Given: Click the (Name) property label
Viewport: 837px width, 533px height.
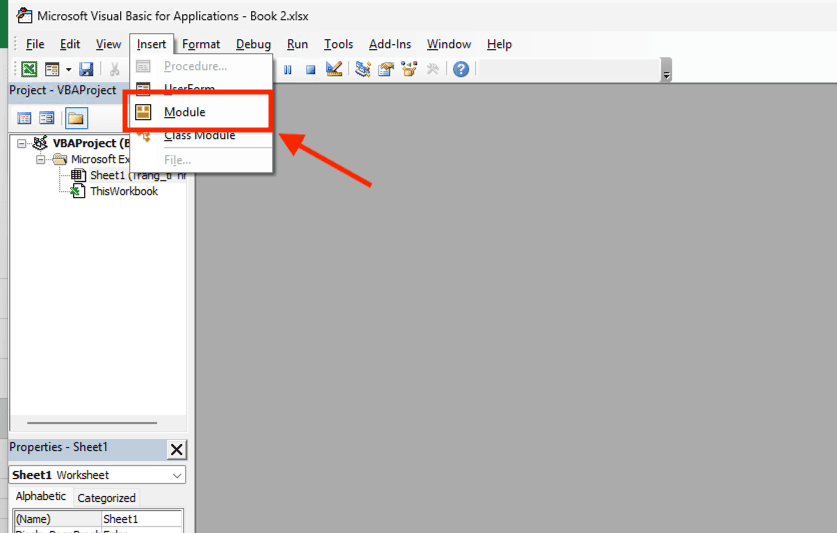Looking at the screenshot, I should pos(58,519).
